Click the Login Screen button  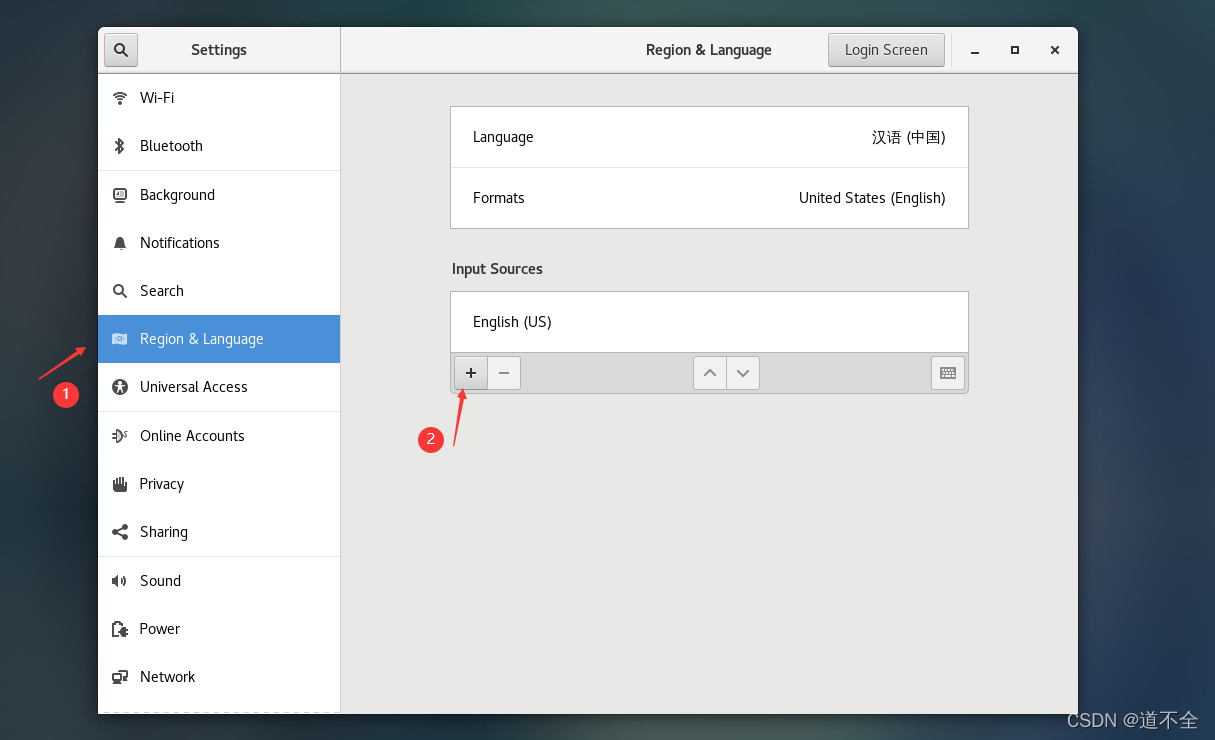[x=886, y=50]
